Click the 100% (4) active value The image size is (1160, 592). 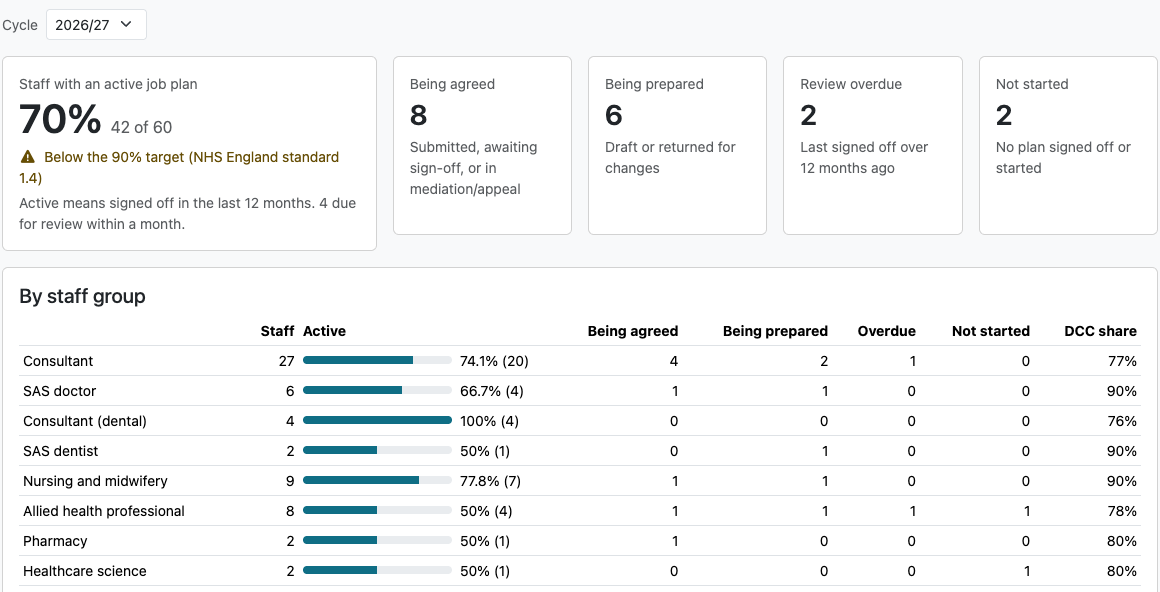click(x=490, y=421)
